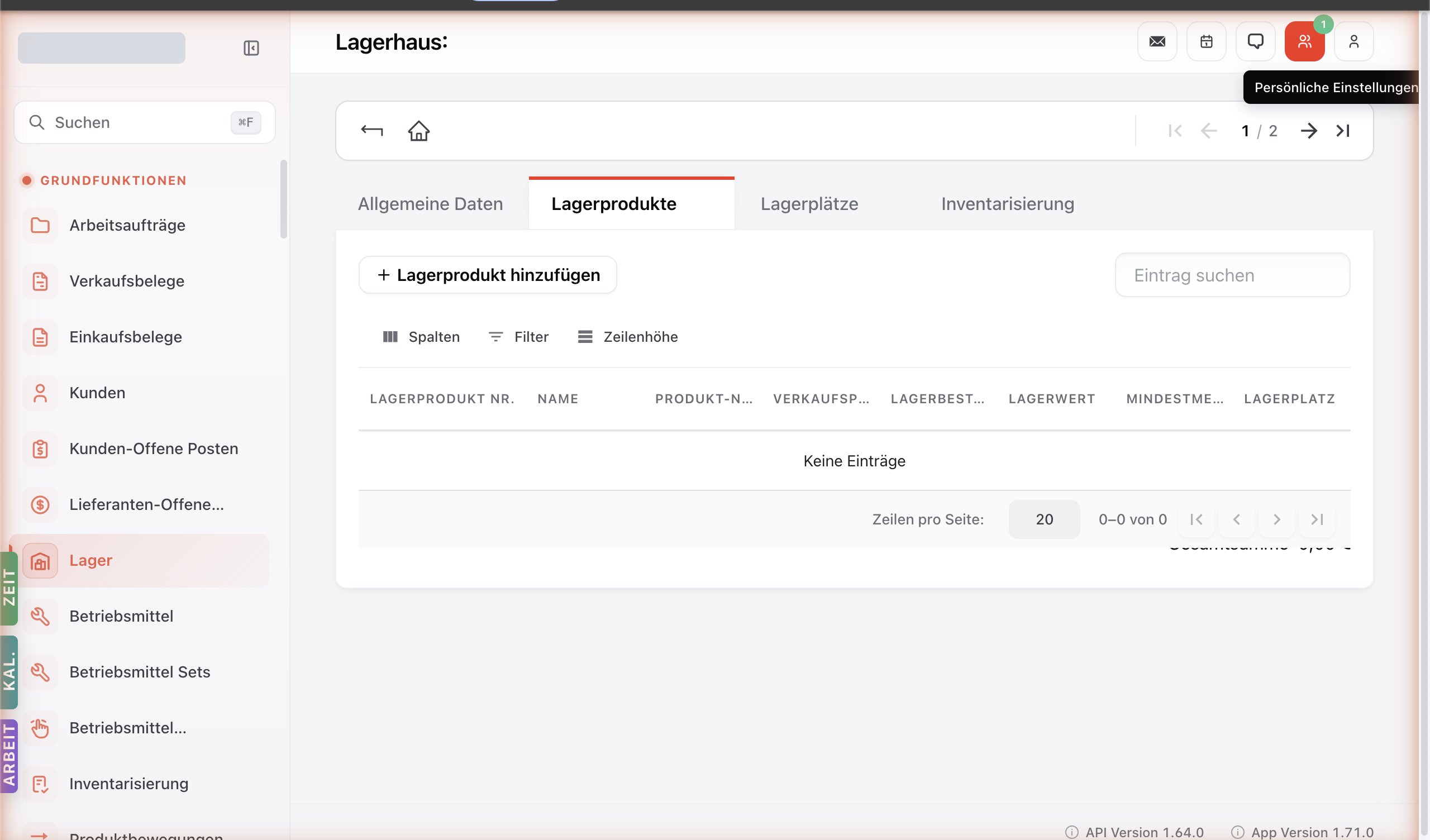Click the back arrow icon
Viewport: 1430px width, 840px height.
pyautogui.click(x=371, y=131)
